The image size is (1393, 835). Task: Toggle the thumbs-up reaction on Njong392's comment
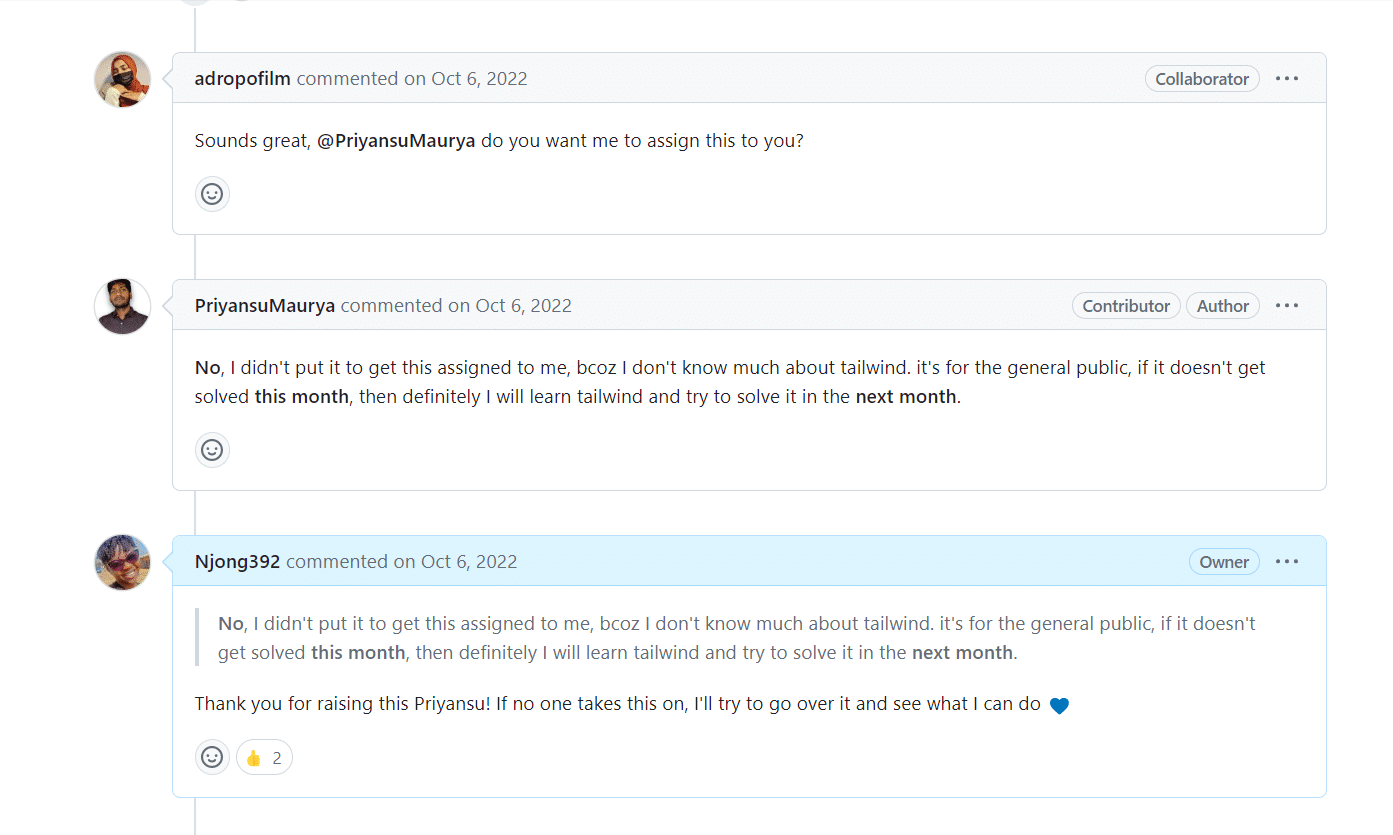[x=263, y=757]
